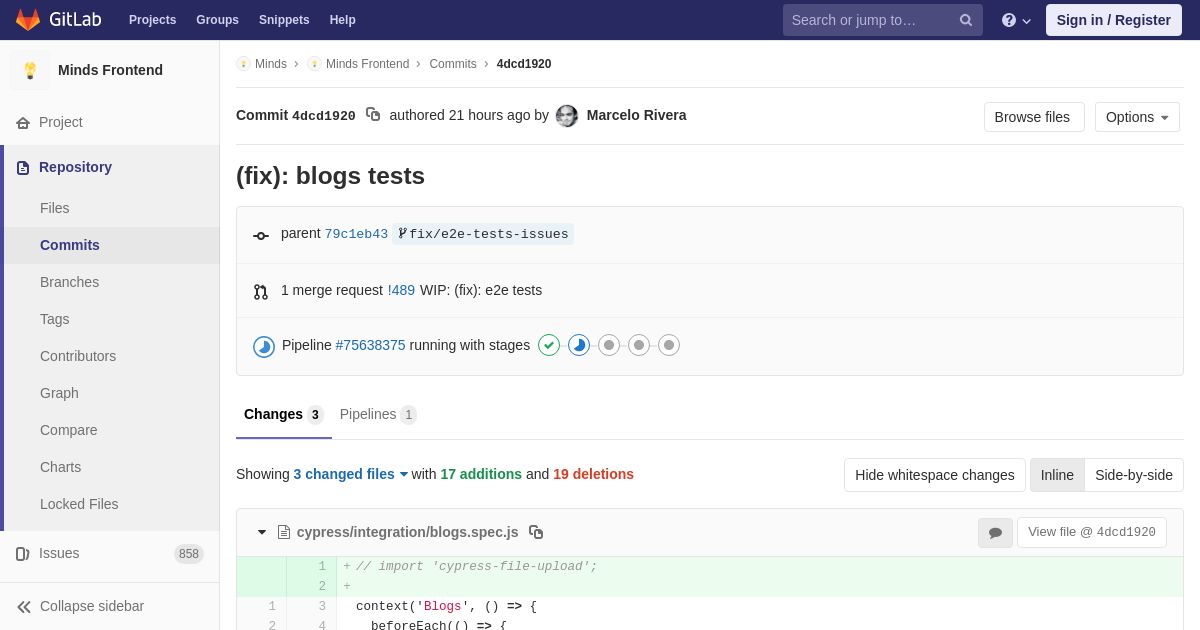This screenshot has height=630, width=1200.
Task: Open merge request !489 link
Action: coord(401,290)
